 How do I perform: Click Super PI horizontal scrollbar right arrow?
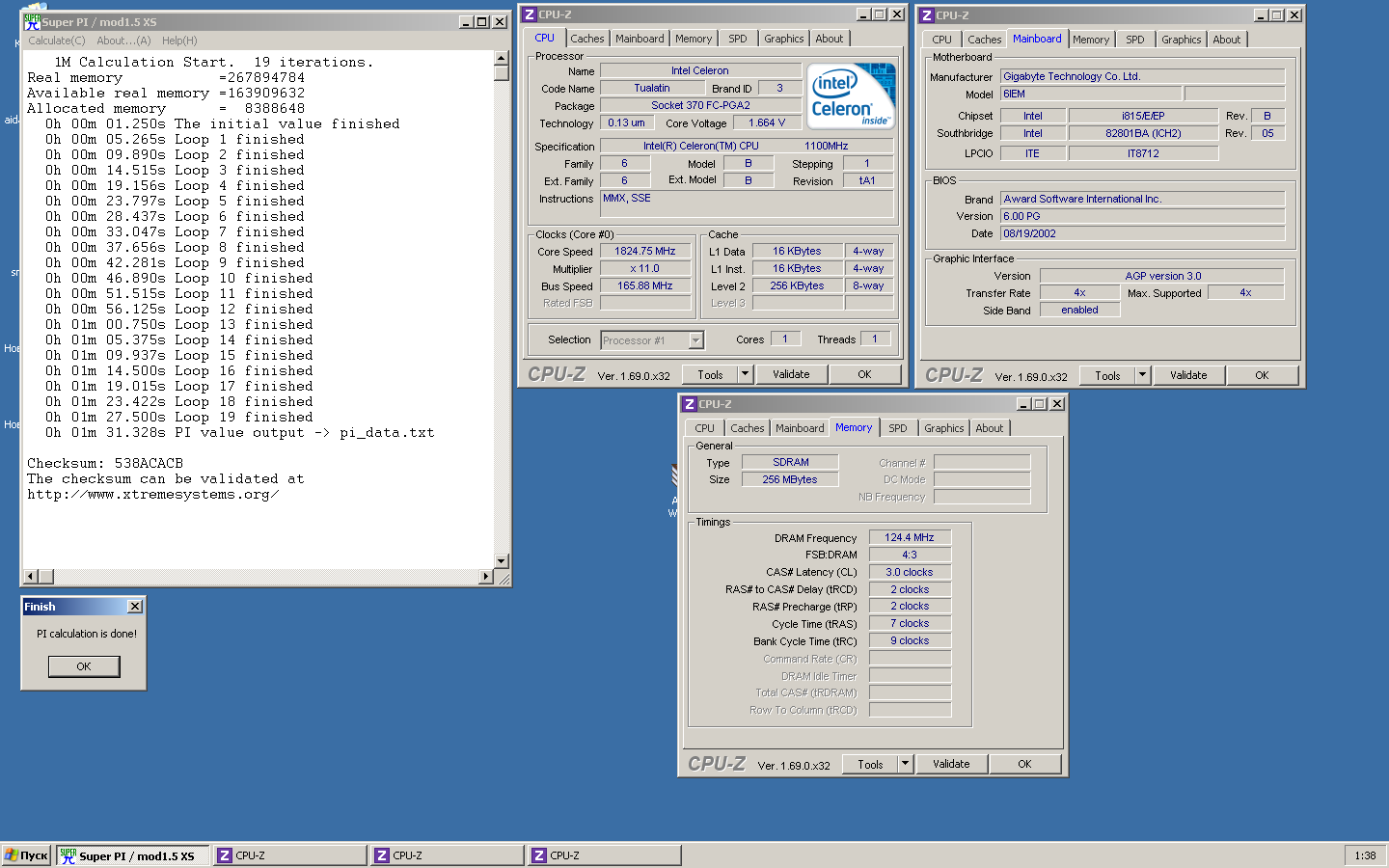click(486, 577)
